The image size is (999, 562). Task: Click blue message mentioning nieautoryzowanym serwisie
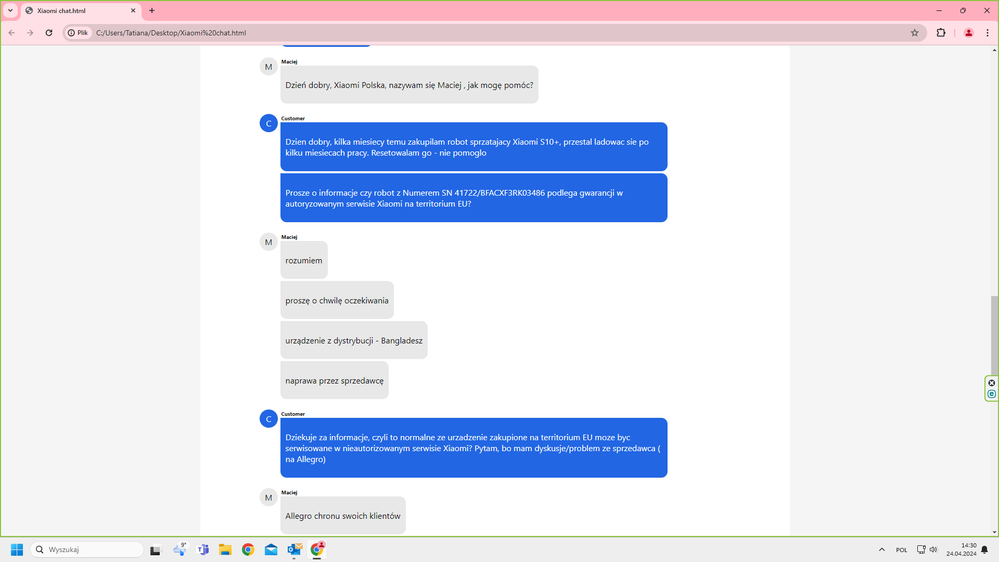point(473,448)
